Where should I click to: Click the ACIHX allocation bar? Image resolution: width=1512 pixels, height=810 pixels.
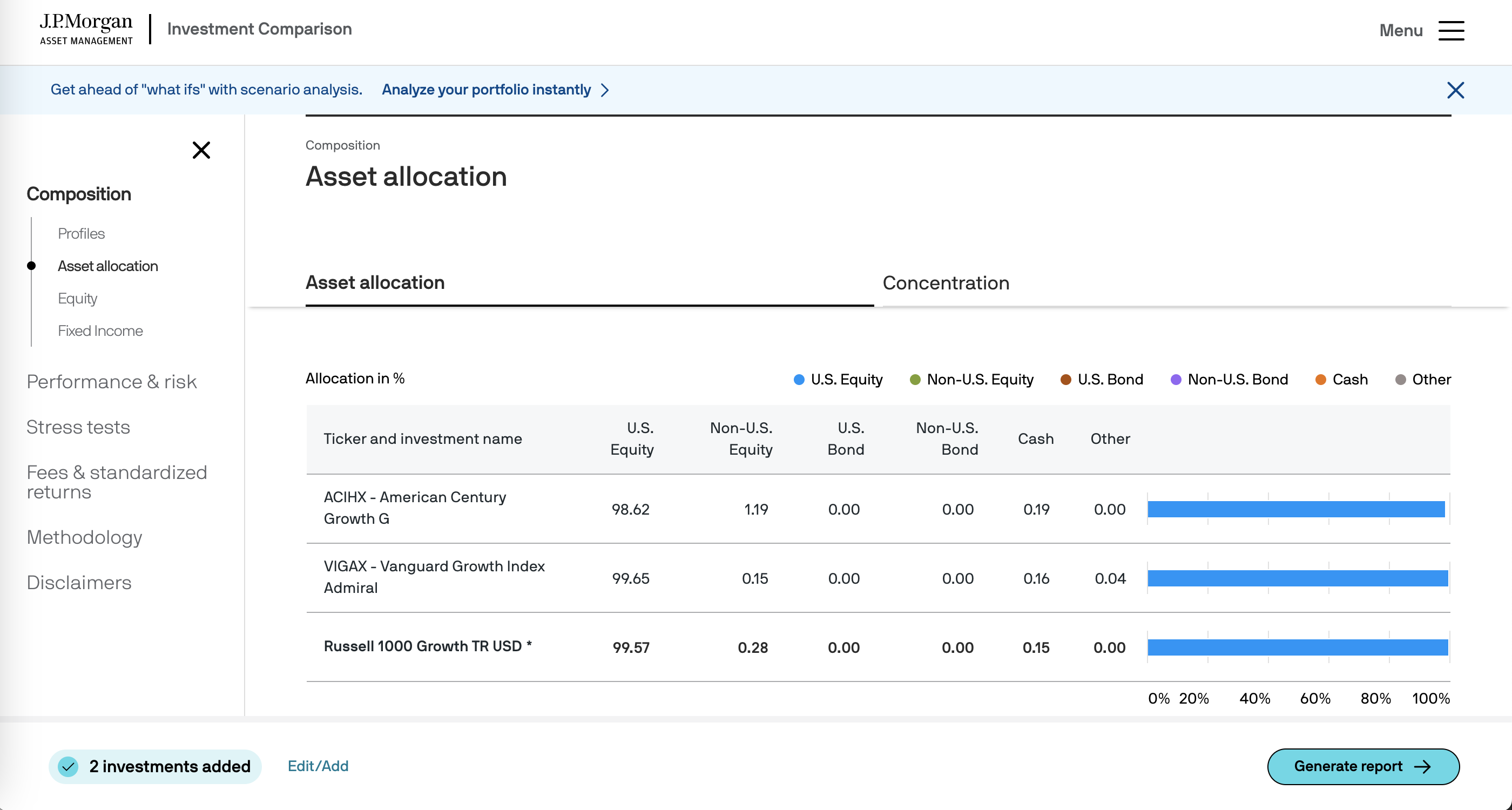[x=1296, y=509]
